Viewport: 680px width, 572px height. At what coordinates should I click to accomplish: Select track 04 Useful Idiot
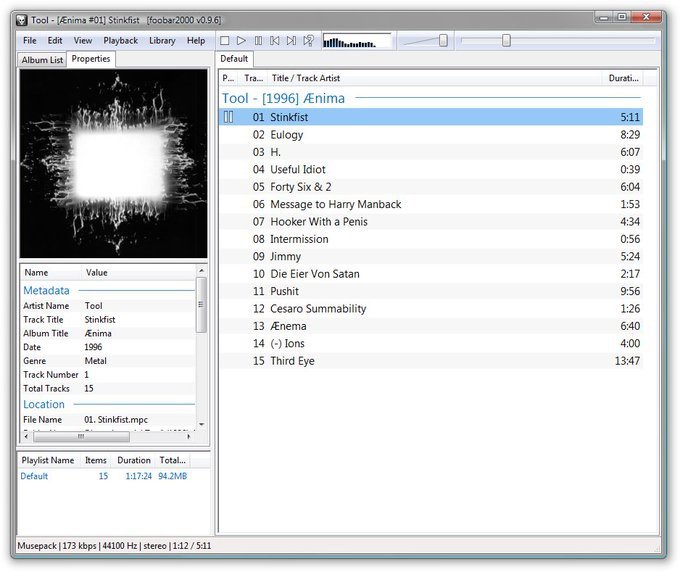point(431,170)
